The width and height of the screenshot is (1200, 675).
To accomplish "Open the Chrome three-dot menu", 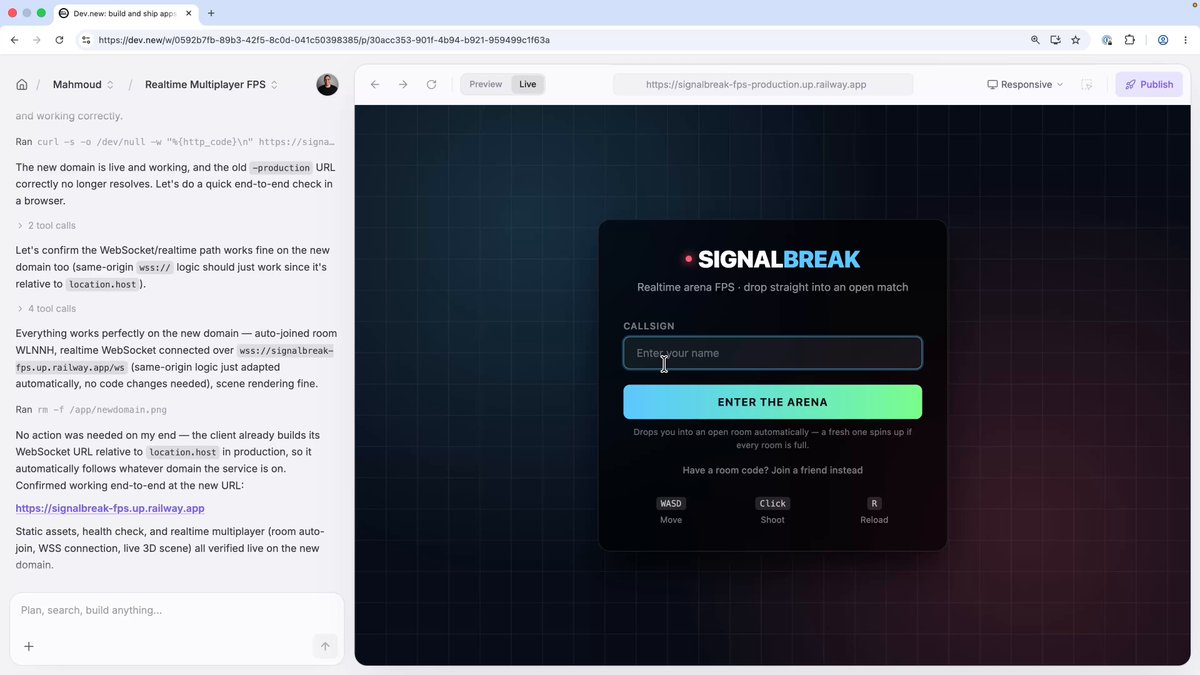I will (1186, 40).
